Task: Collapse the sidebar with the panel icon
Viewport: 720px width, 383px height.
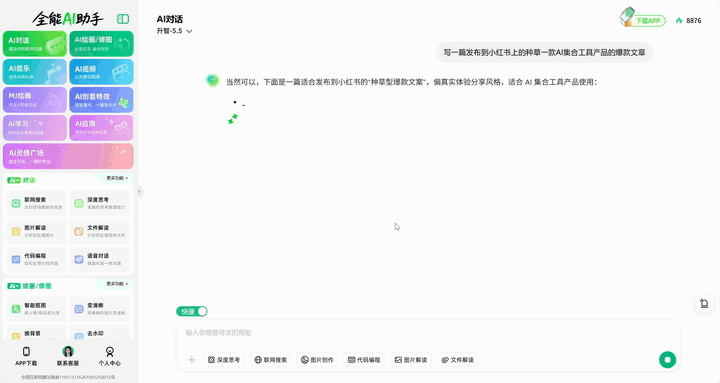Action: pos(123,19)
